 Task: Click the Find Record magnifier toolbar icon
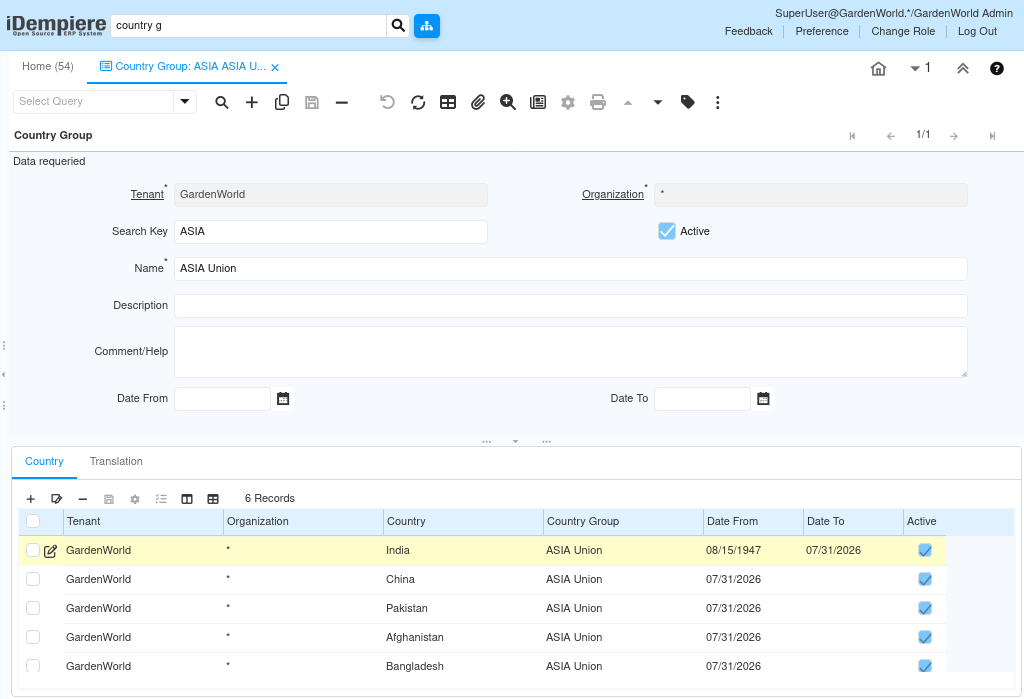pyautogui.click(x=222, y=103)
